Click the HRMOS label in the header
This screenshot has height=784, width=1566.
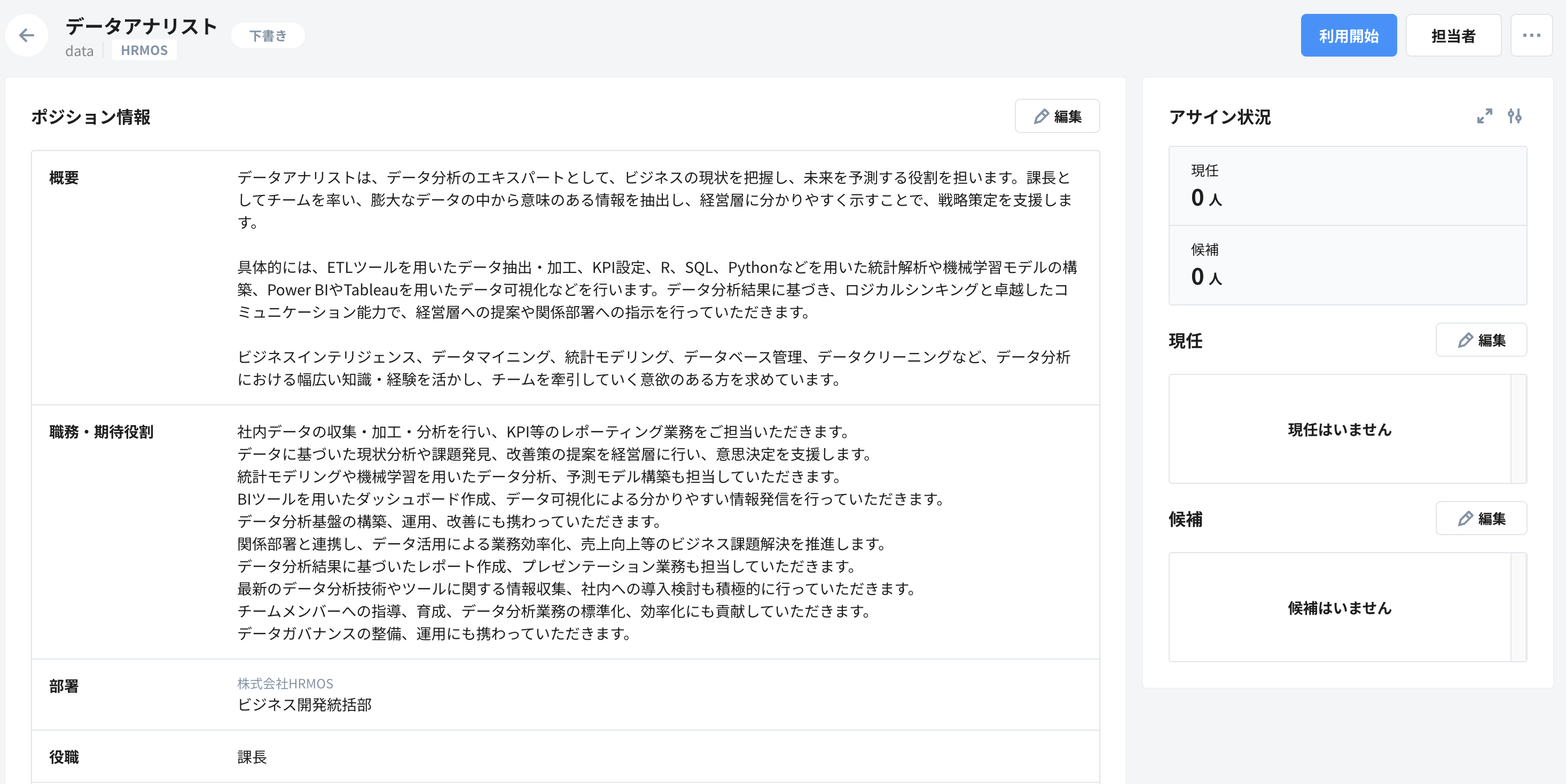point(144,50)
